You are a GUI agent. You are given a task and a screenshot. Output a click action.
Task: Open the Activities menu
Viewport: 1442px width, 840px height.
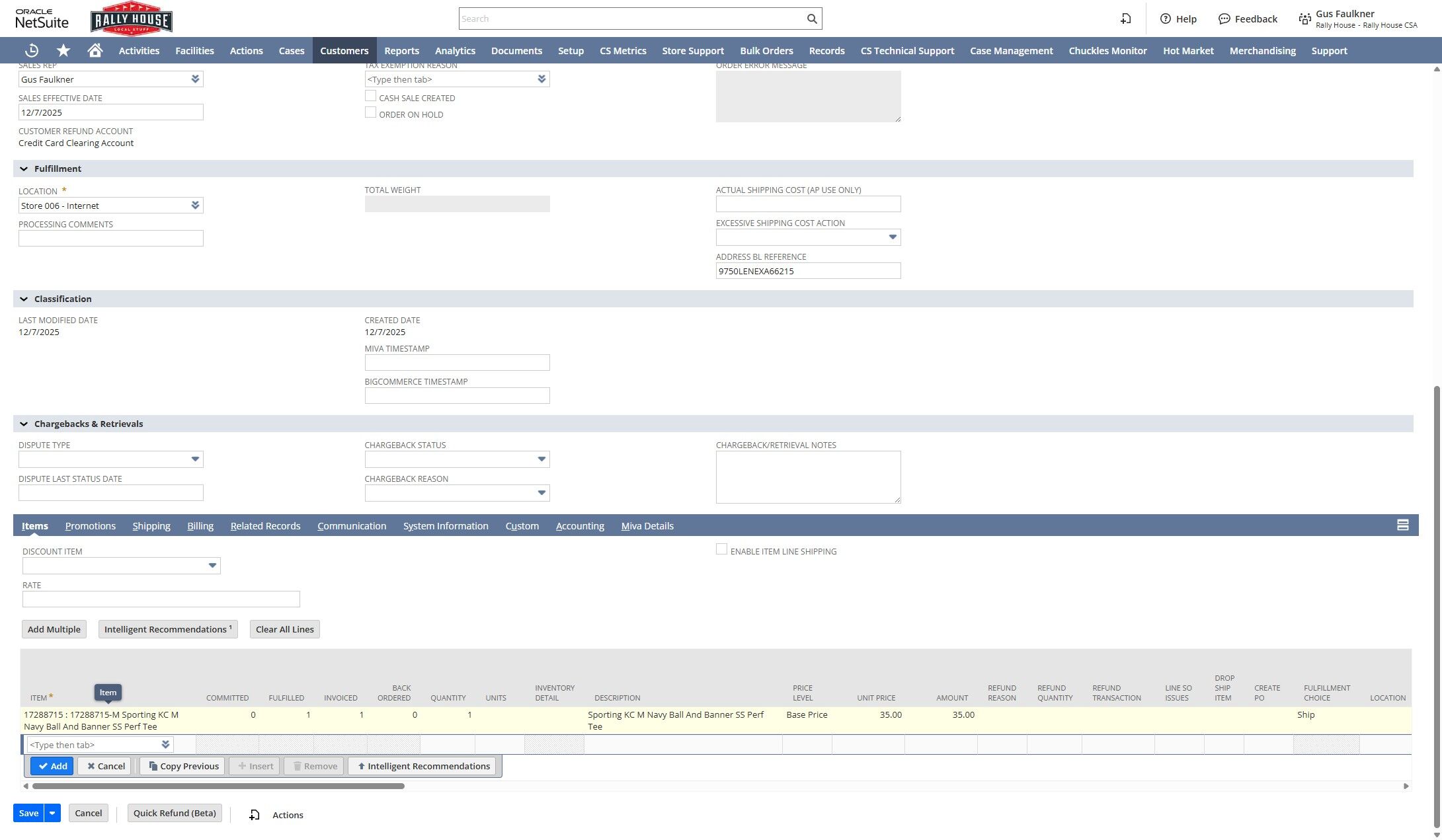[139, 51]
